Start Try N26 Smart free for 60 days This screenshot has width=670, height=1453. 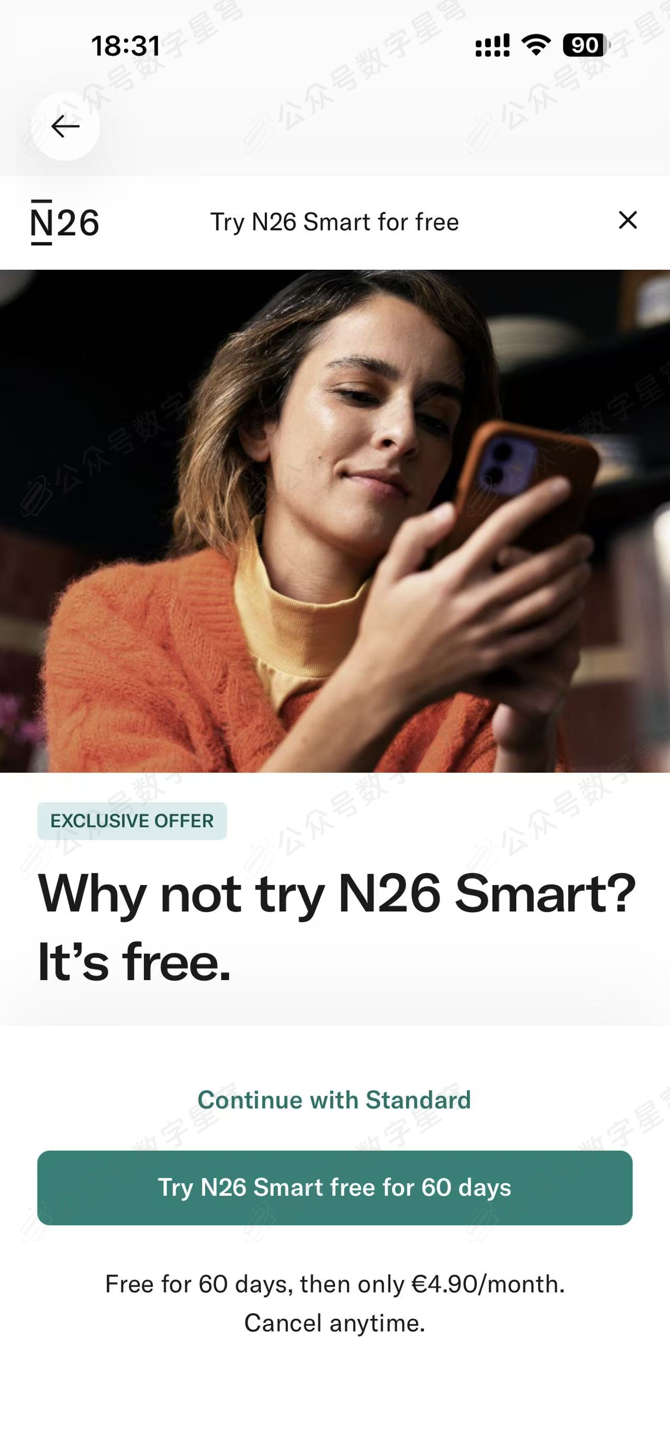click(x=335, y=1188)
